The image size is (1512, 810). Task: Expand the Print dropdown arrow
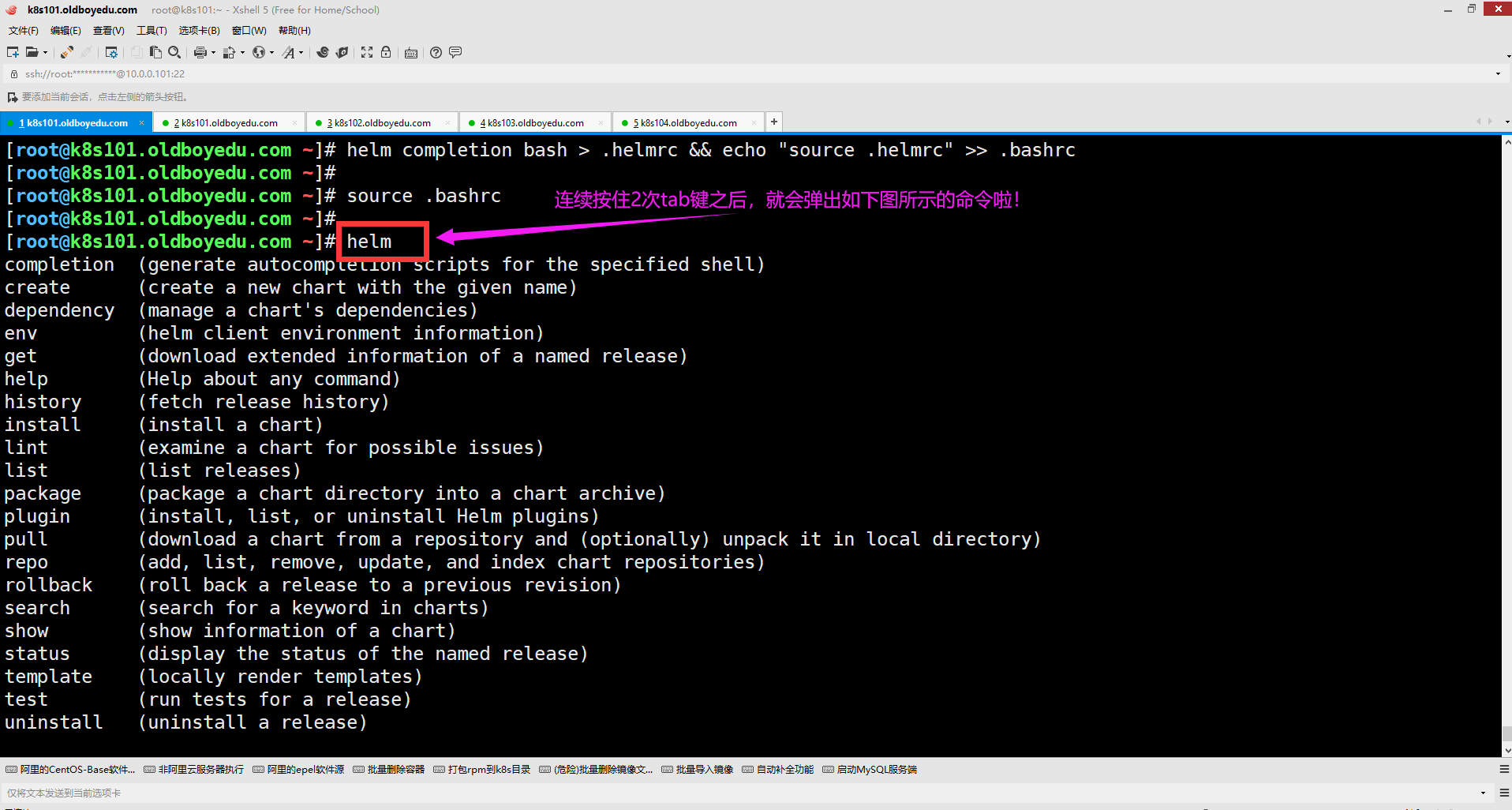click(213, 53)
